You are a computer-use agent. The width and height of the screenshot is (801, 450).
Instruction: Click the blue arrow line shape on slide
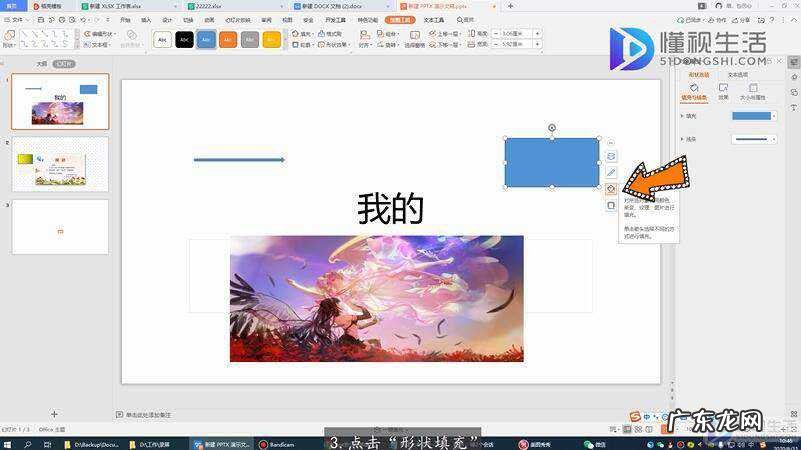point(239,160)
